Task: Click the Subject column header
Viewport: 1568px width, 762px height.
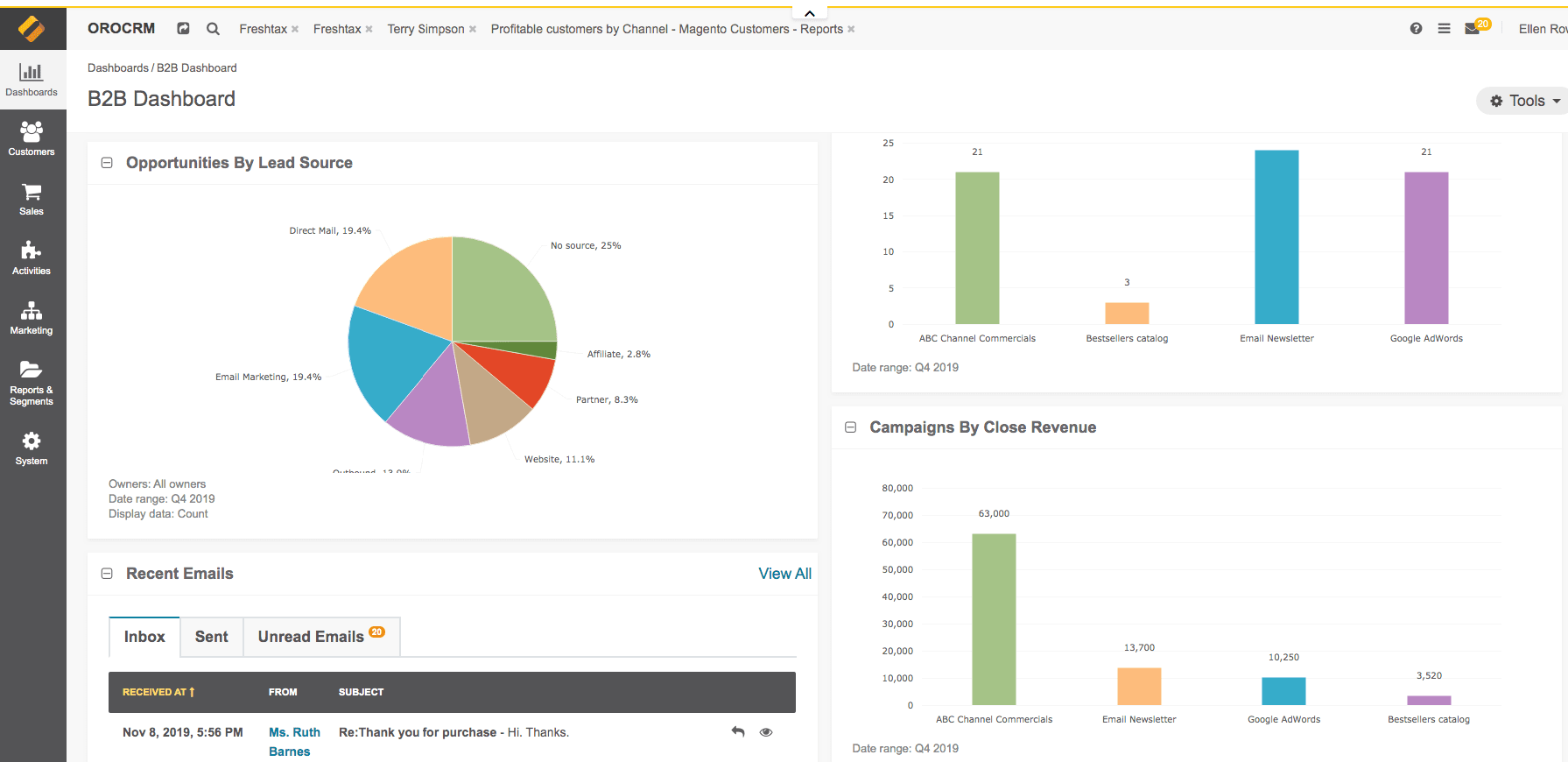Action: tap(361, 692)
